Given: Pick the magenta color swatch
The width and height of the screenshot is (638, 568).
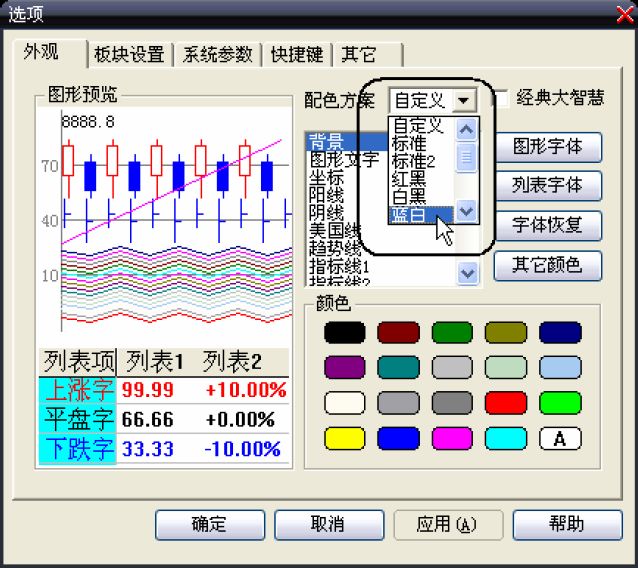Looking at the screenshot, I should (452, 439).
